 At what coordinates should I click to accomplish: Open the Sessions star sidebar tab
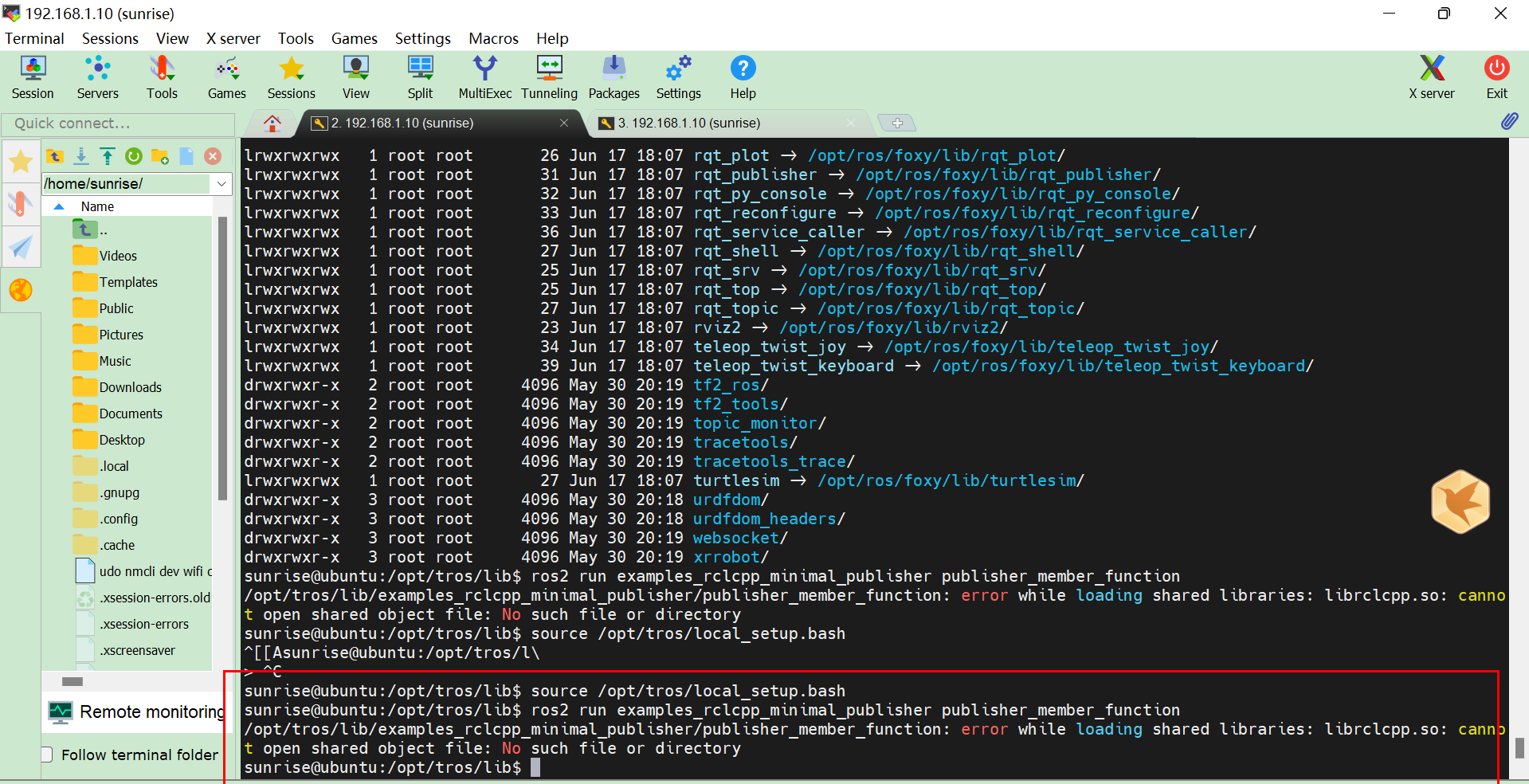pos(21,162)
